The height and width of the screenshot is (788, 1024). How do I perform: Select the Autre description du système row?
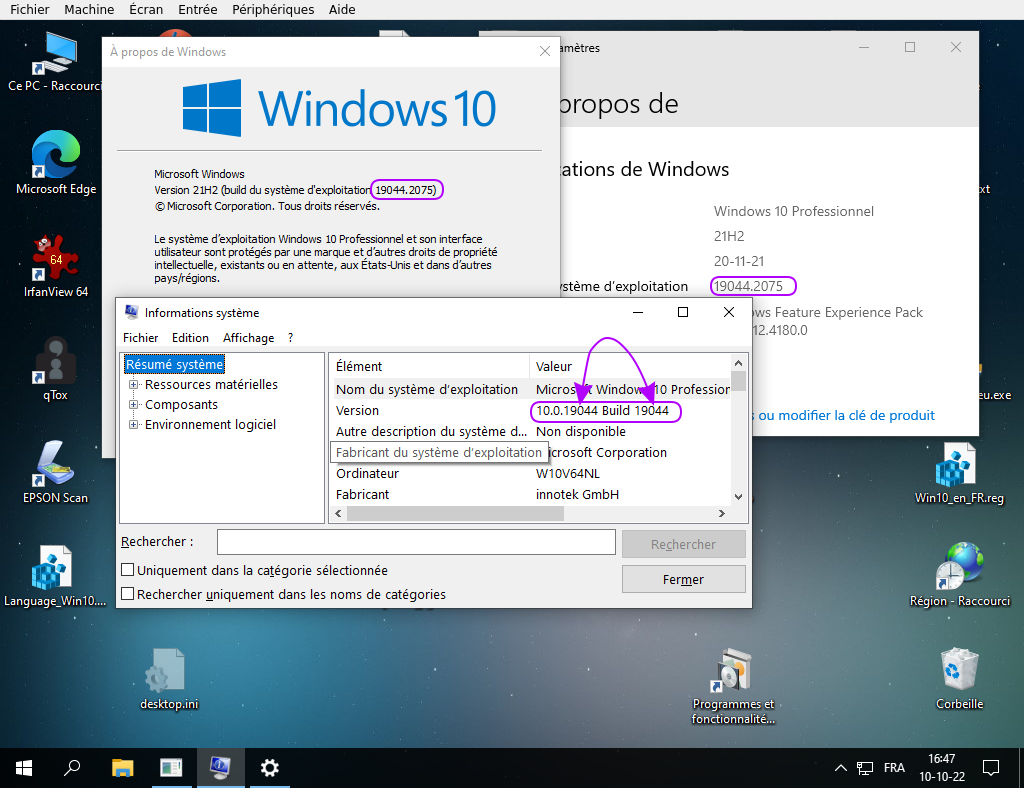[x=532, y=432]
